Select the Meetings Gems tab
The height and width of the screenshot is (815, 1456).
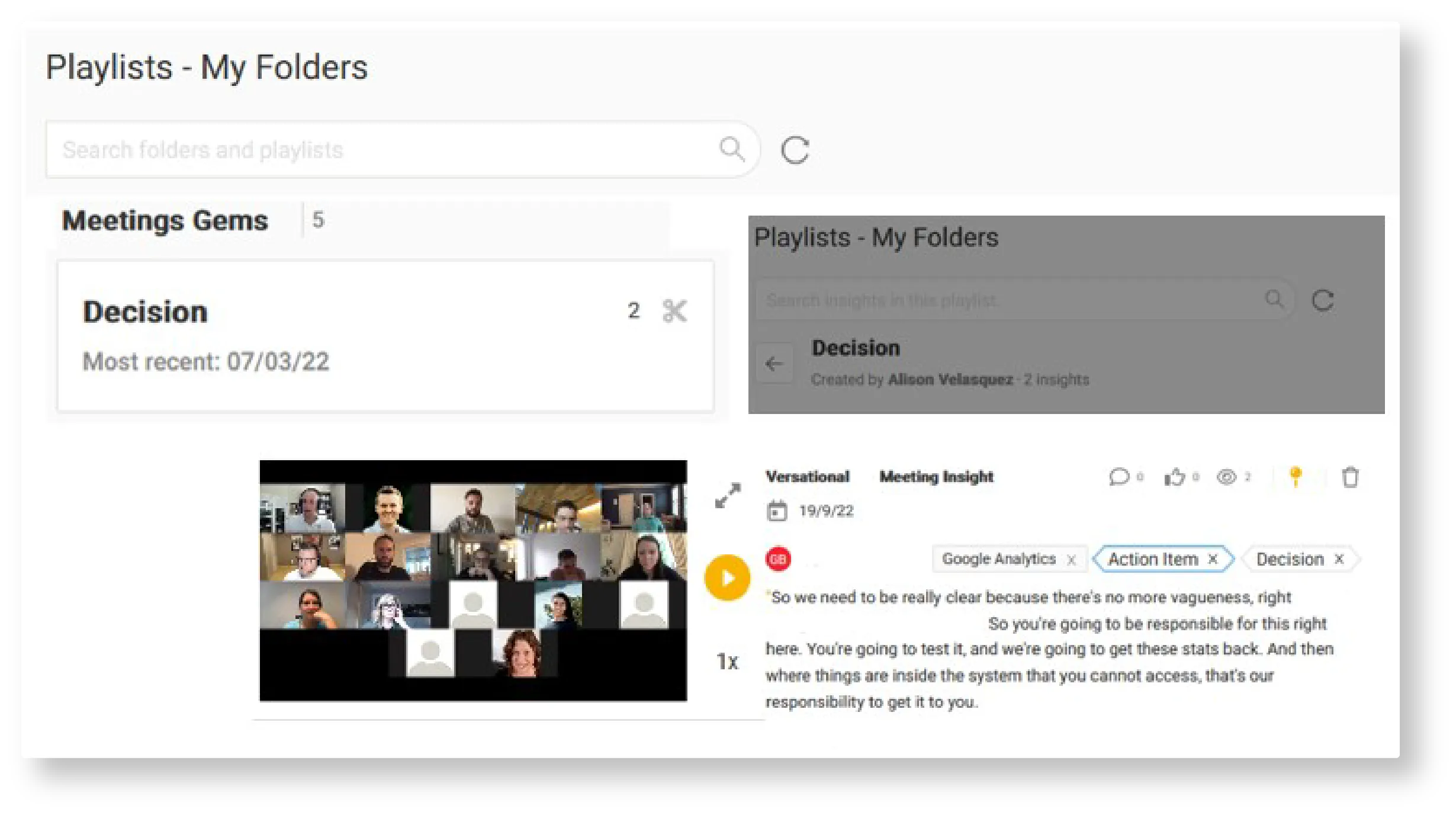click(166, 220)
